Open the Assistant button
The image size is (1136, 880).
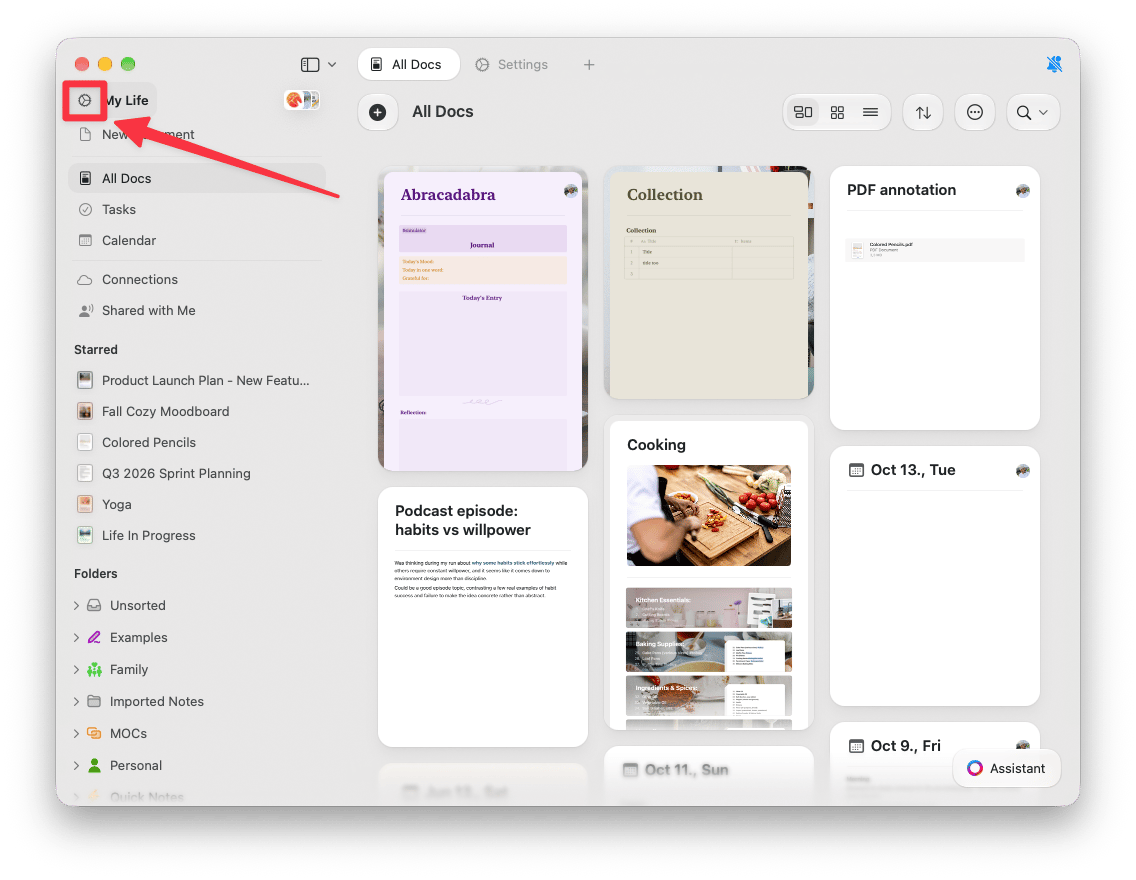coord(1006,768)
